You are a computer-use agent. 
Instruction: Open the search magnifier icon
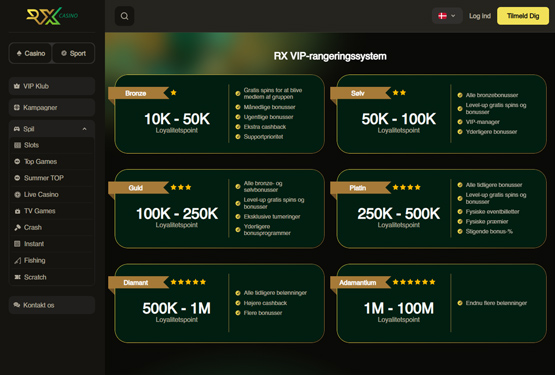[x=124, y=16]
